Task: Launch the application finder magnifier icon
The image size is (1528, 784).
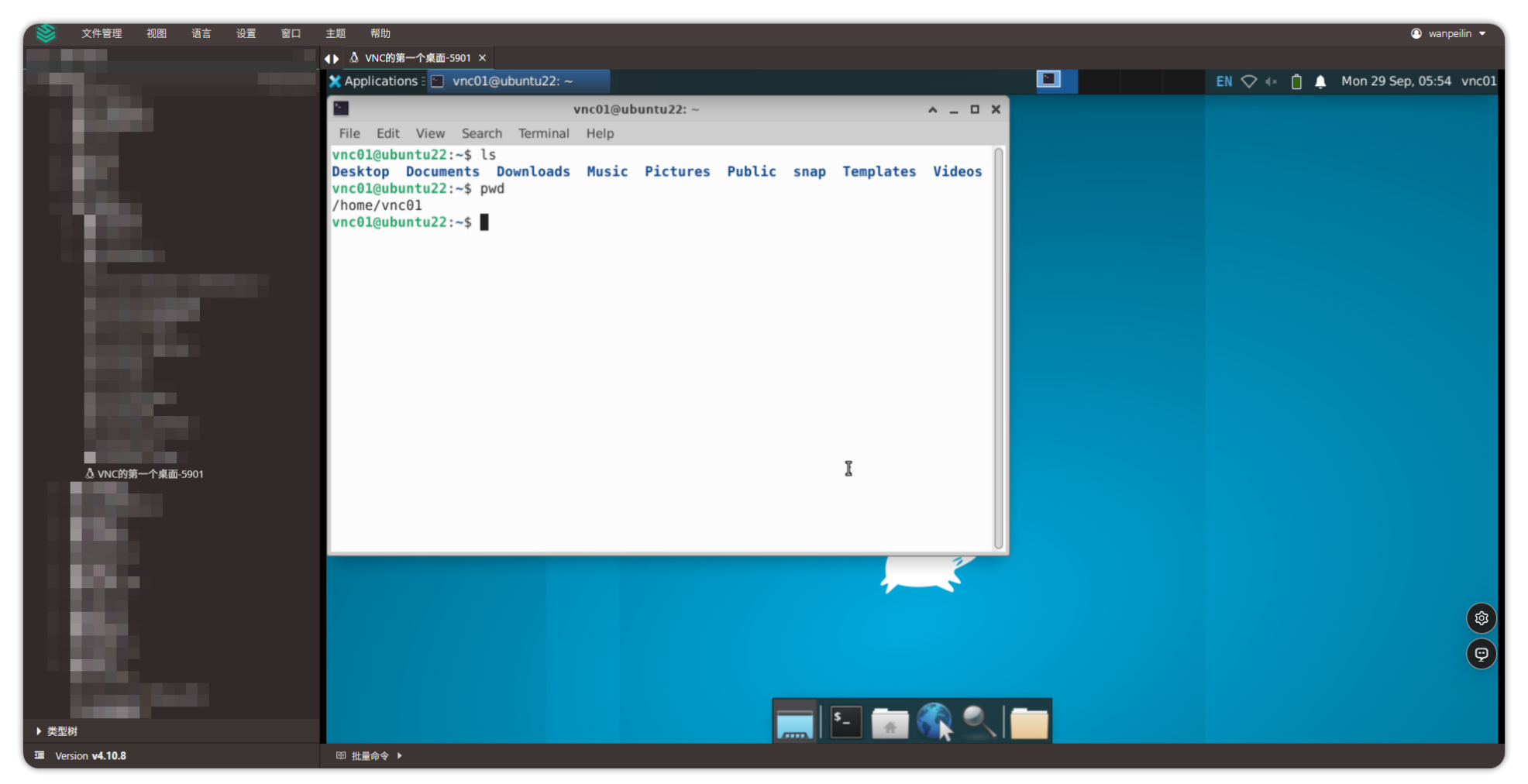Action: [x=979, y=722]
